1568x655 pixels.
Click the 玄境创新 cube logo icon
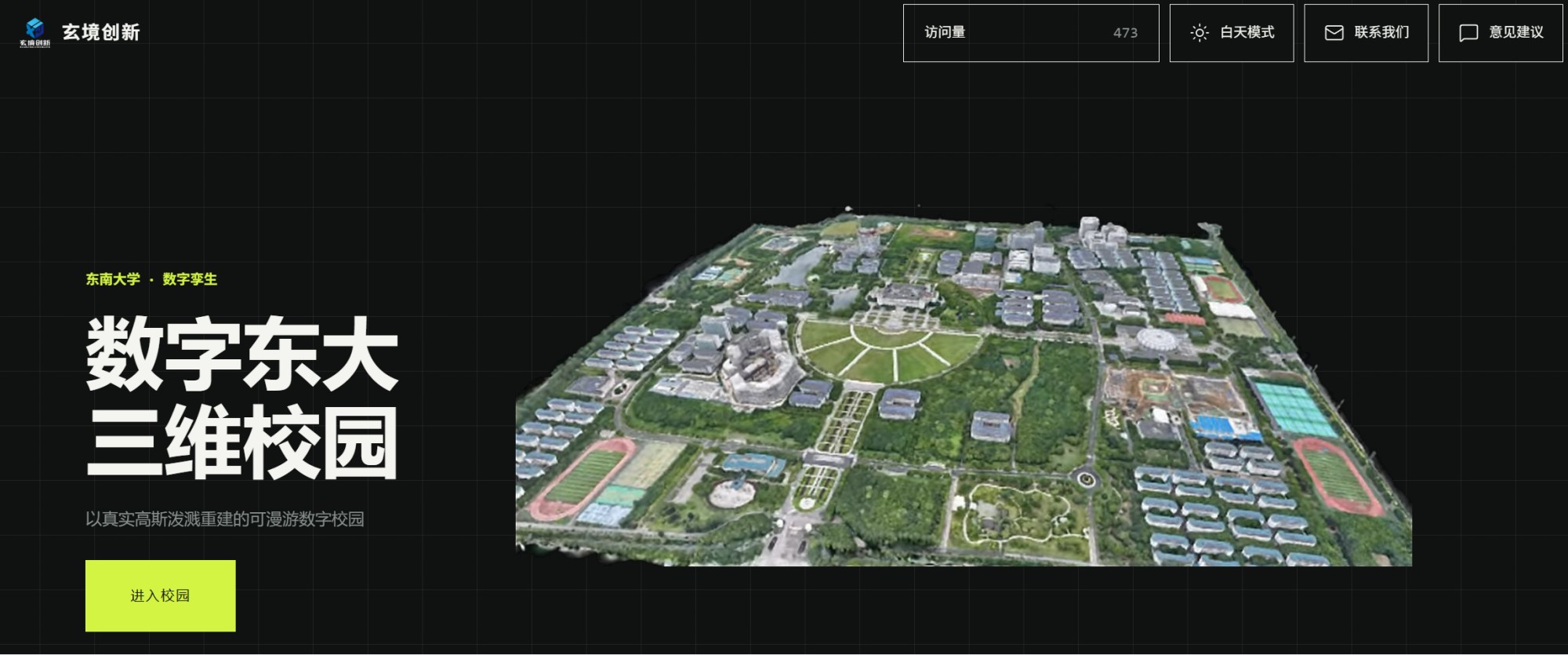click(34, 32)
